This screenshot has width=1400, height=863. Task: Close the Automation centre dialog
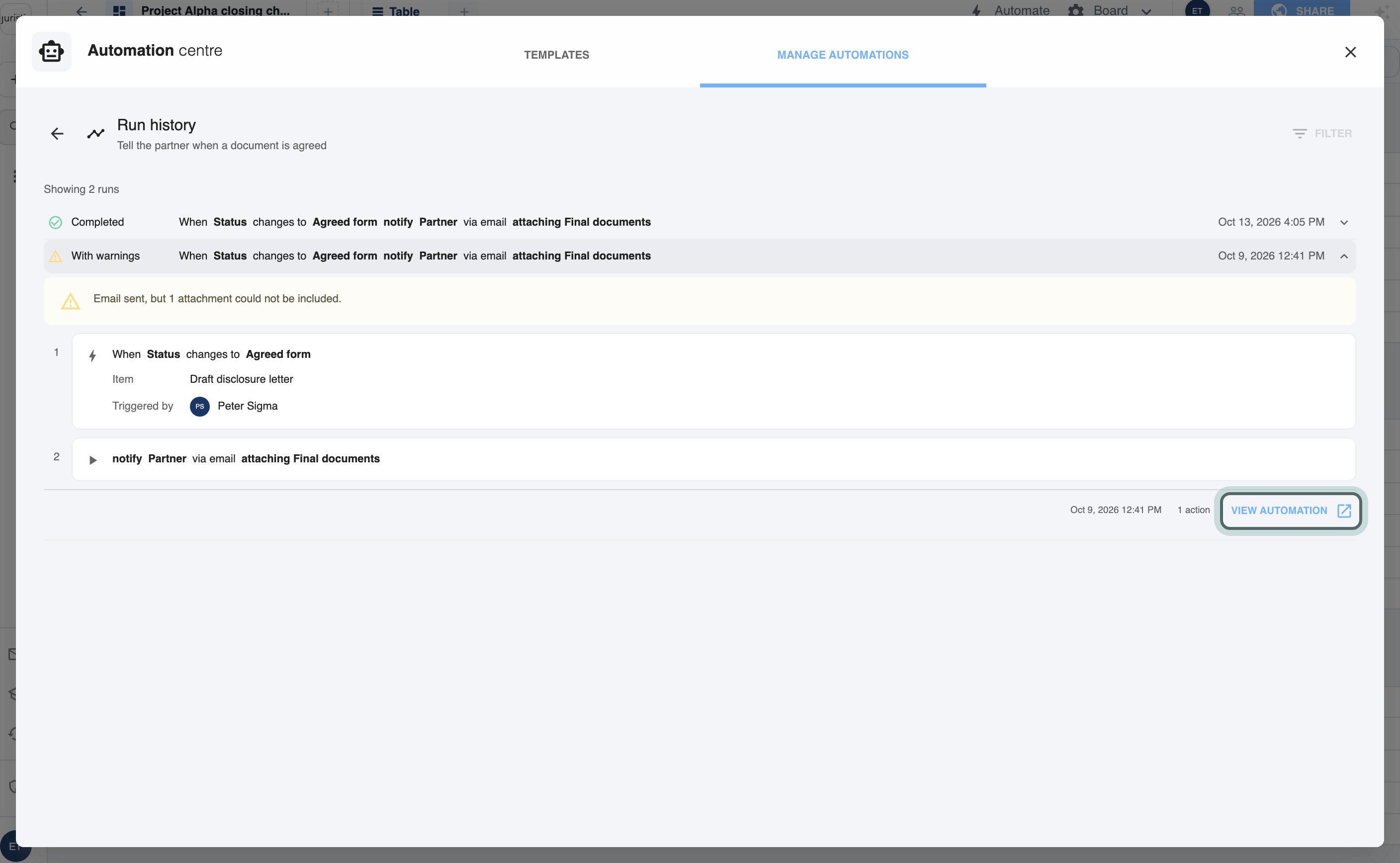coord(1350,52)
